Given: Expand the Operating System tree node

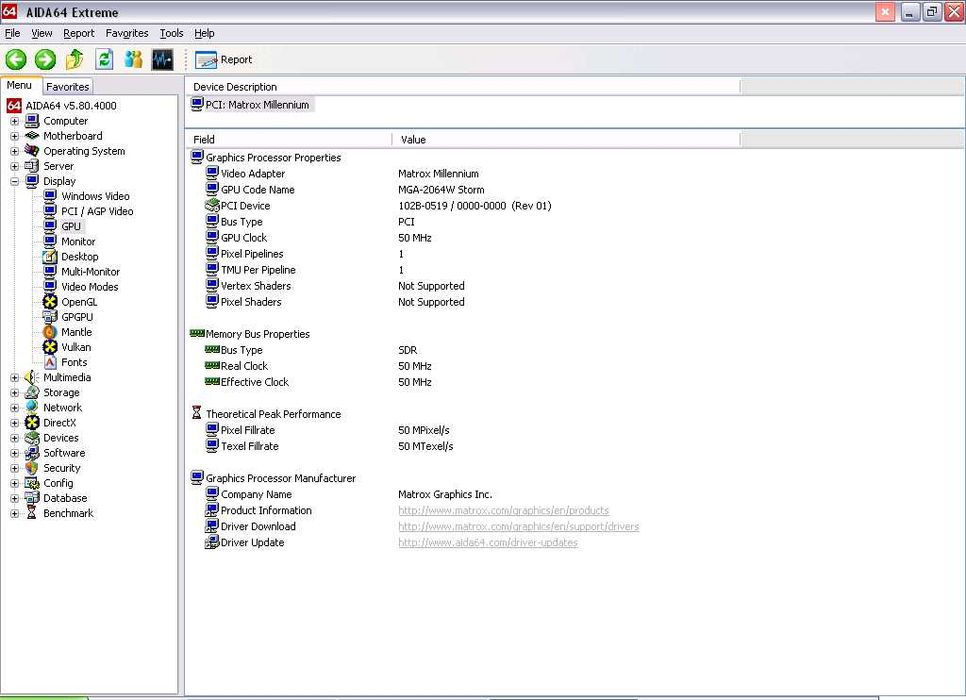Looking at the screenshot, I should [14, 152].
